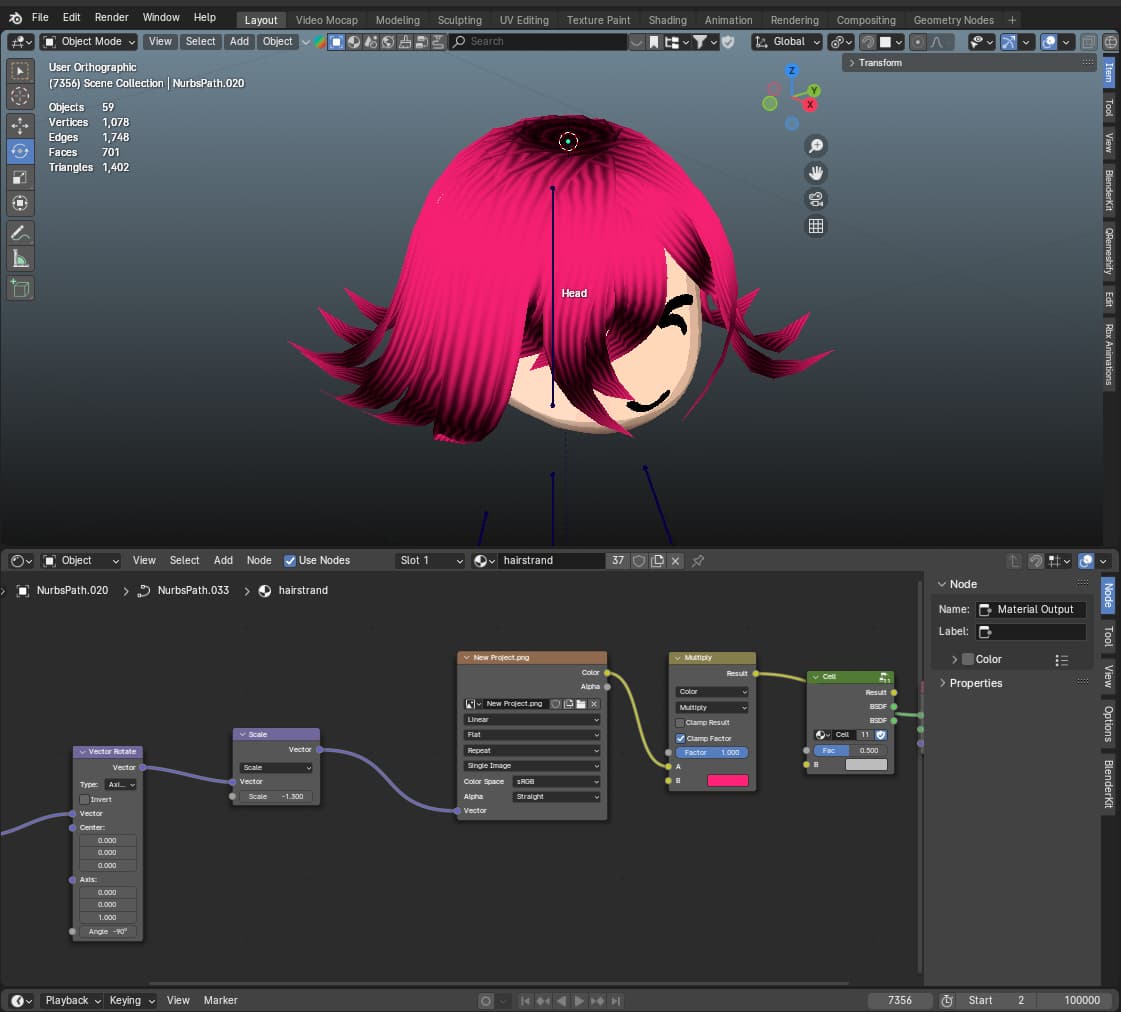The image size is (1121, 1012).
Task: Uncheck Clamp Factor on the Multiply node
Action: (x=681, y=738)
